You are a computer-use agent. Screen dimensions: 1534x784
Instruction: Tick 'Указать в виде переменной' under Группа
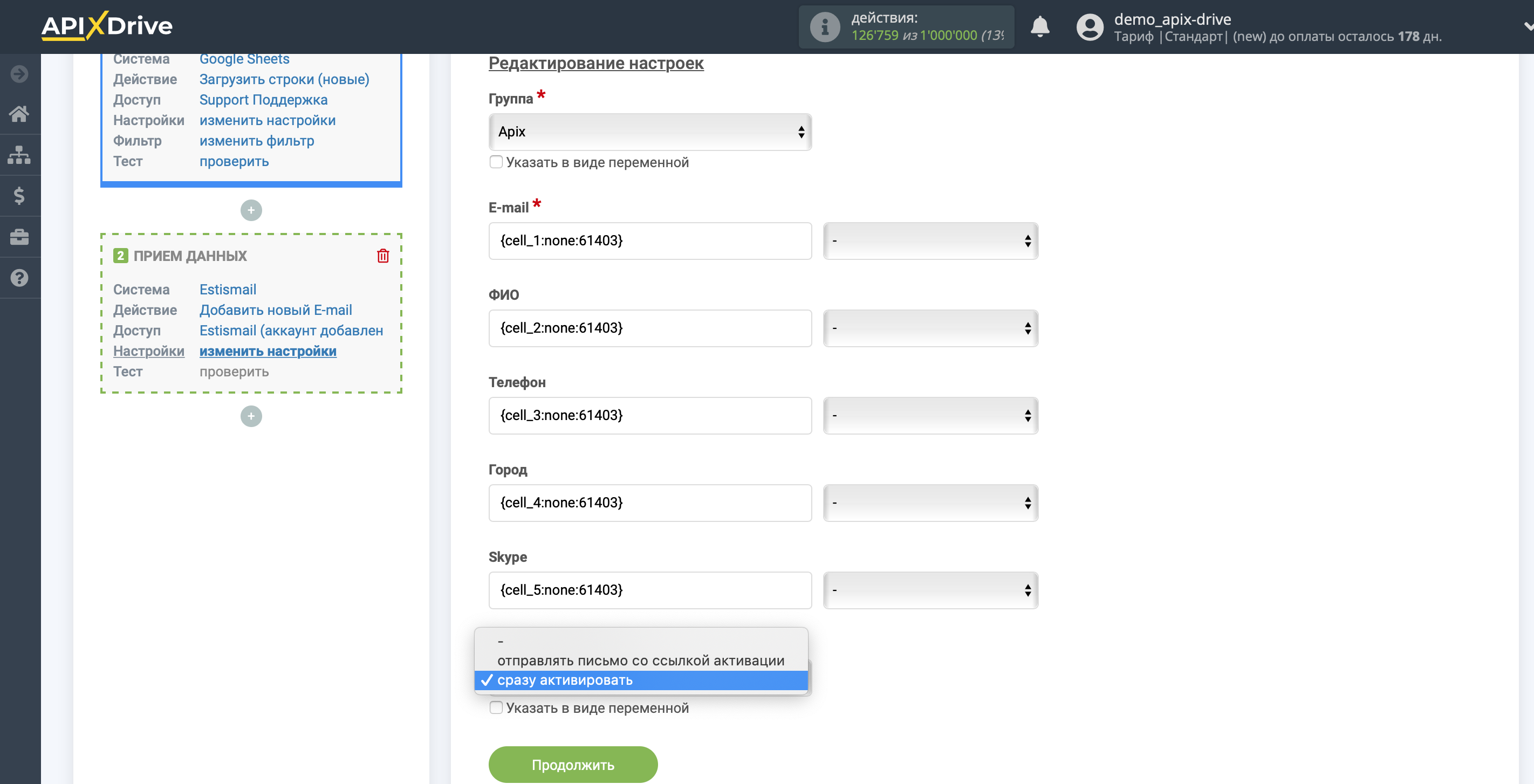point(496,162)
